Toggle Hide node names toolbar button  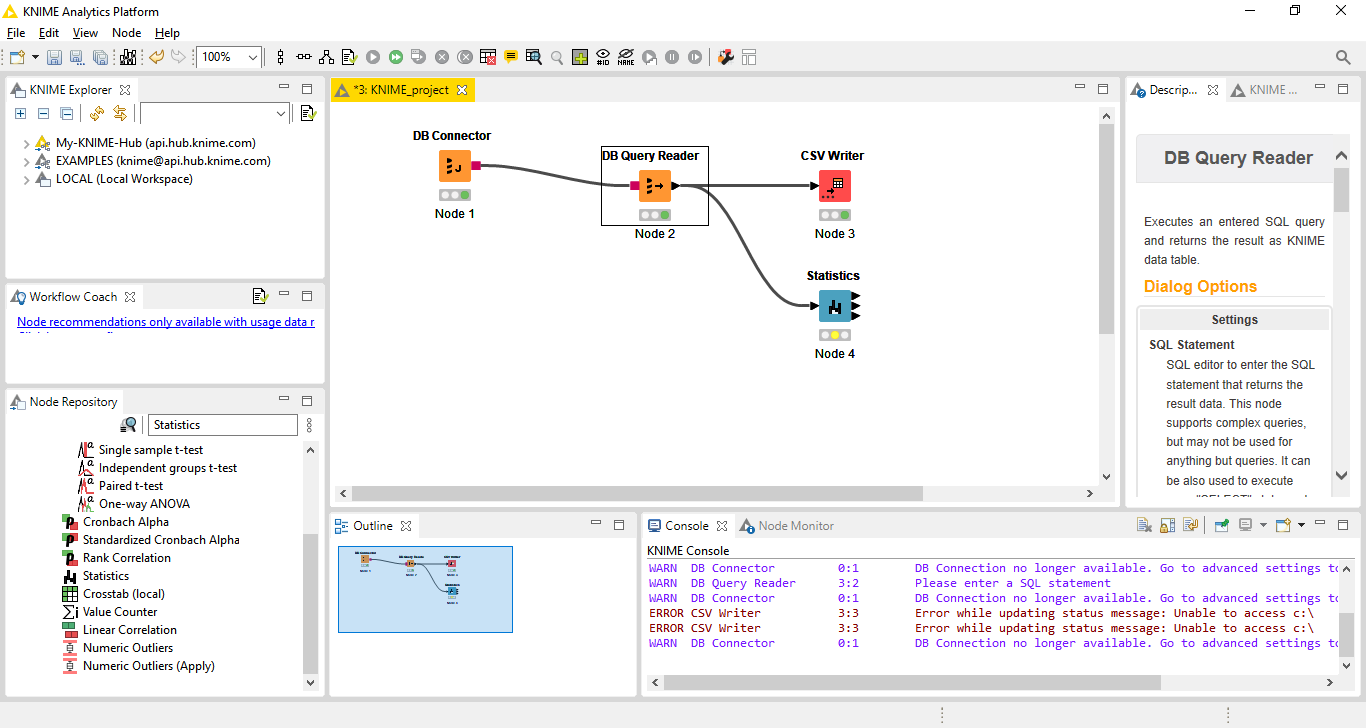[626, 58]
